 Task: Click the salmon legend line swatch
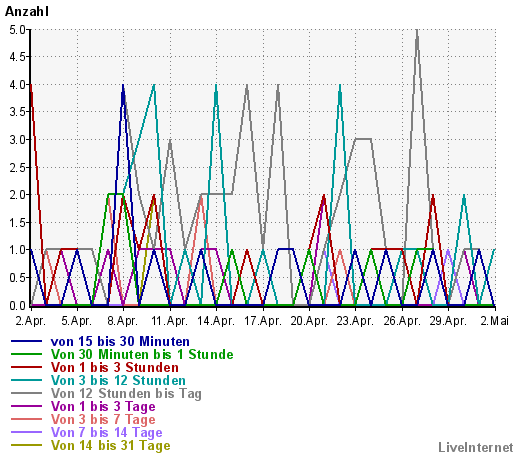tap(26, 419)
